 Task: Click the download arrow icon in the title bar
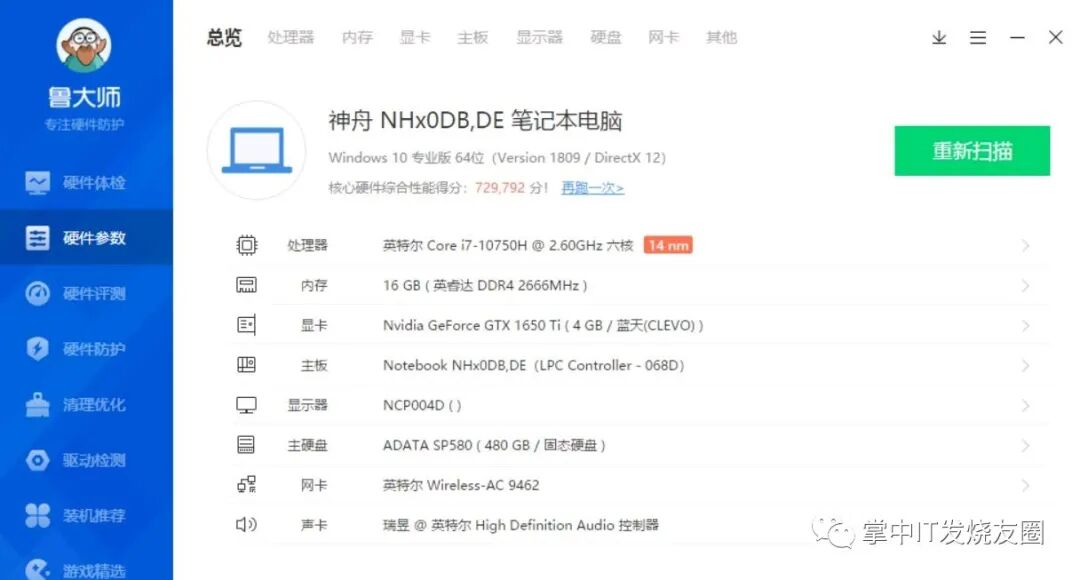point(939,37)
